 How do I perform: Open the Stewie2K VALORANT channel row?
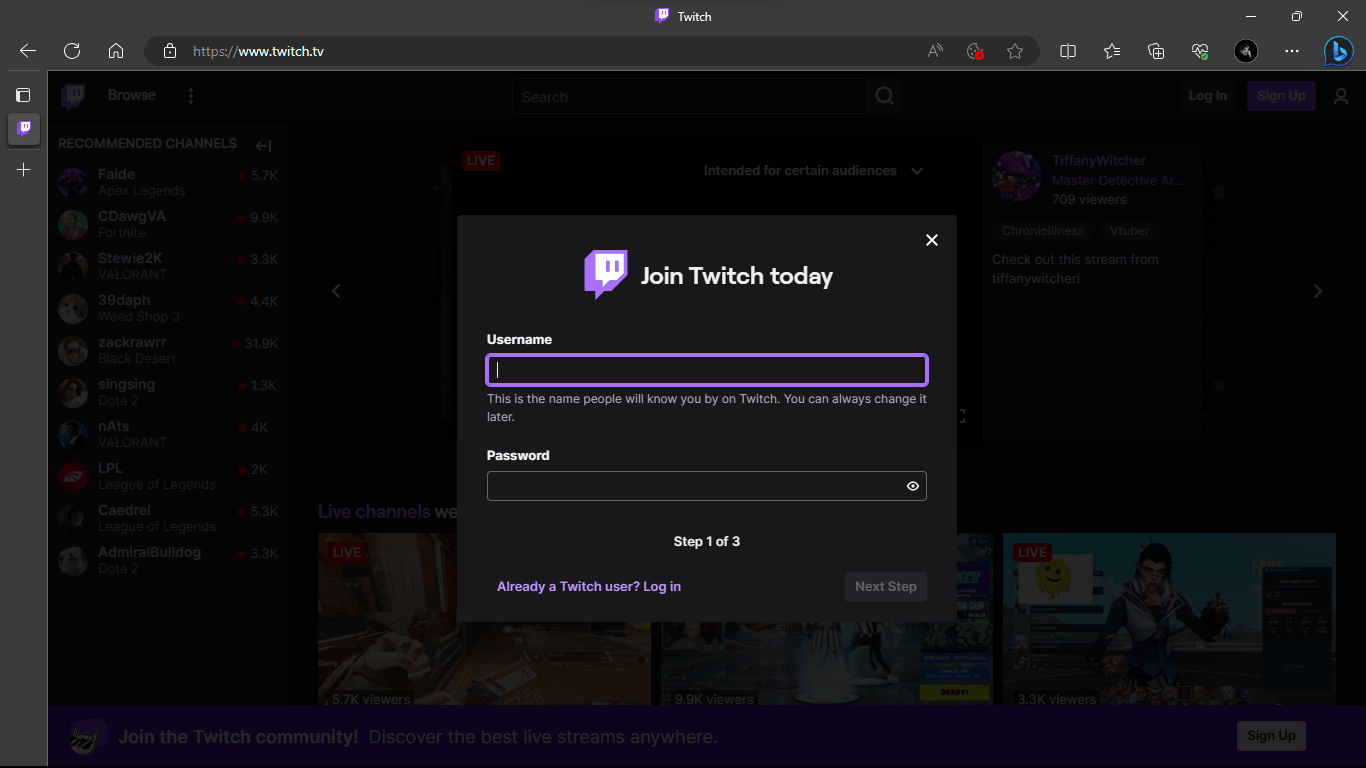[168, 266]
